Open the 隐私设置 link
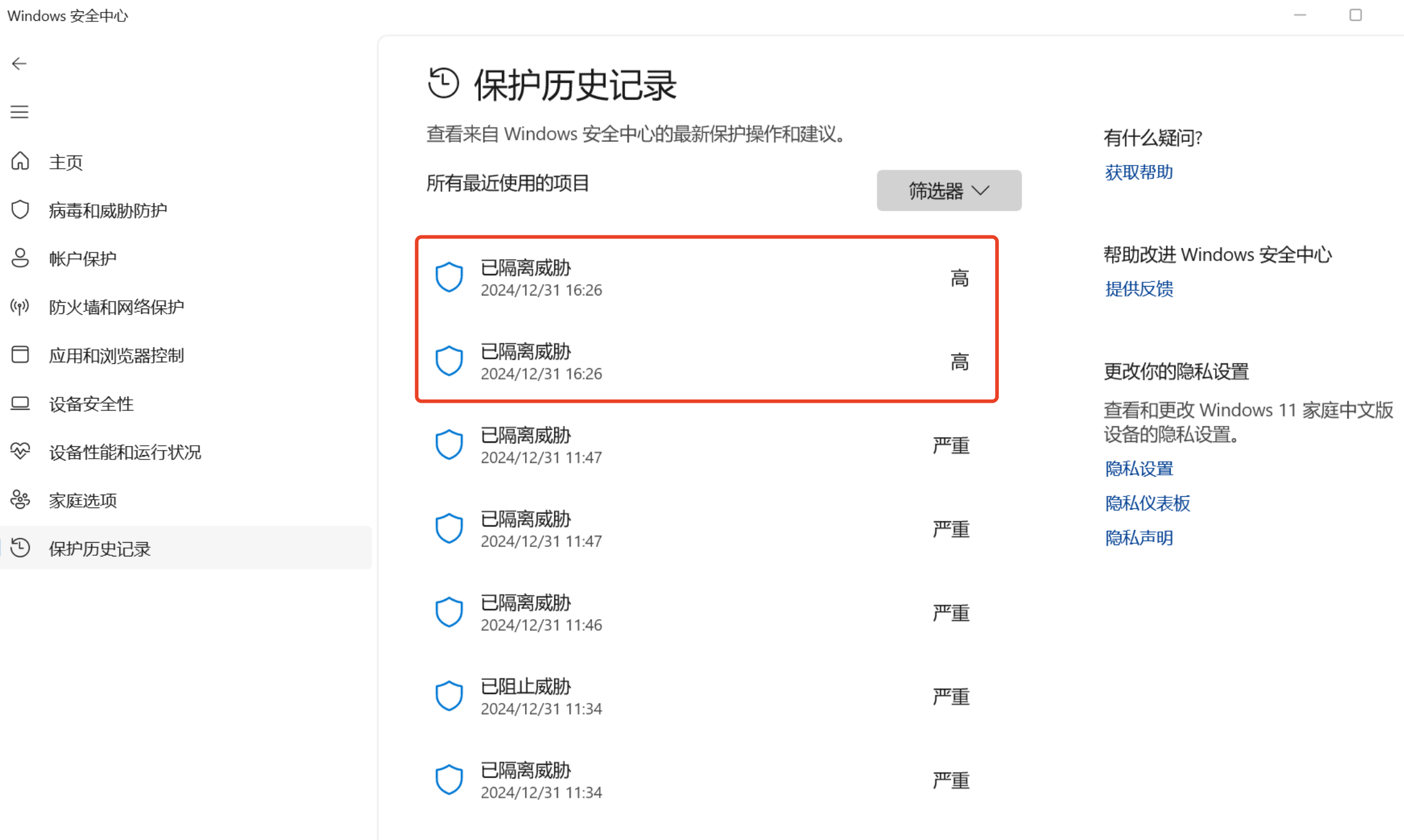This screenshot has height=840, width=1404. [1138, 469]
